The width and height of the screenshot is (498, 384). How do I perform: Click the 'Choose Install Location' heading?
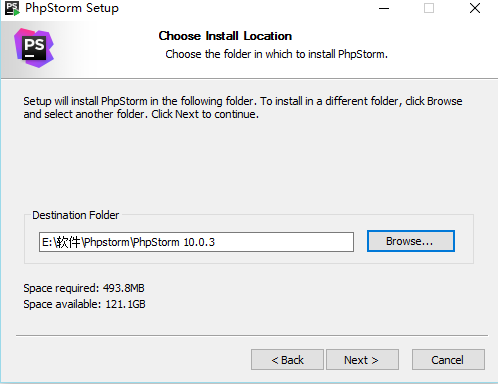click(x=225, y=36)
